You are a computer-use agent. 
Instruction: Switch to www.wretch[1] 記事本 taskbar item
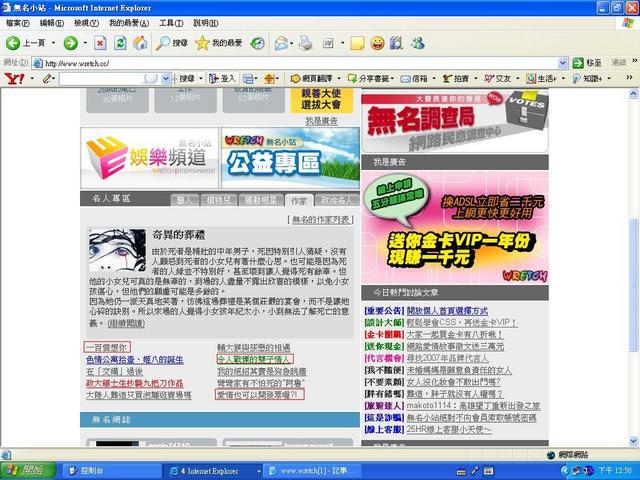[x=312, y=471]
